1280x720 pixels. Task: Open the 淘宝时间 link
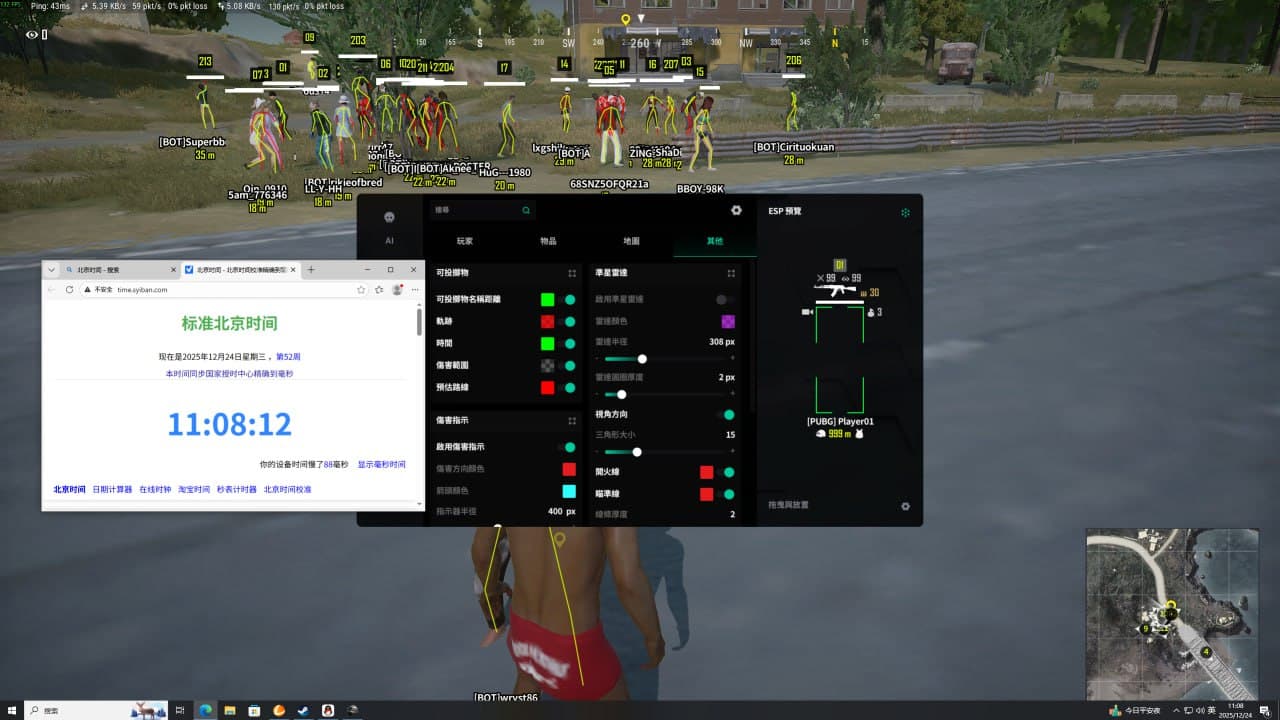(x=194, y=490)
